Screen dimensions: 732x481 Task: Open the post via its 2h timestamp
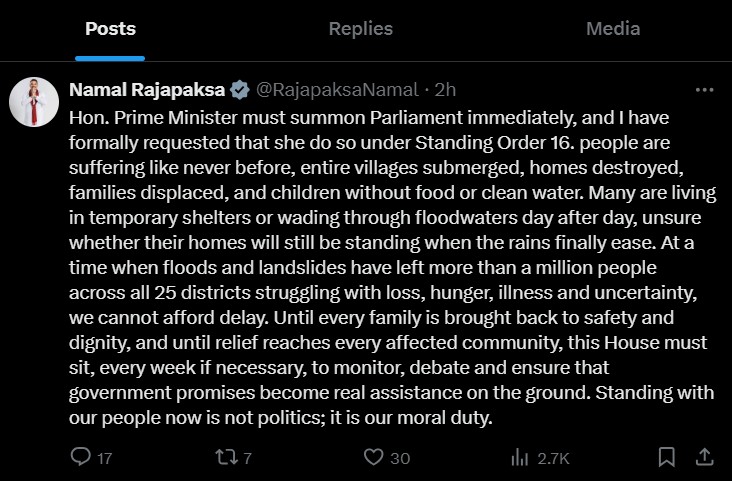coord(447,89)
